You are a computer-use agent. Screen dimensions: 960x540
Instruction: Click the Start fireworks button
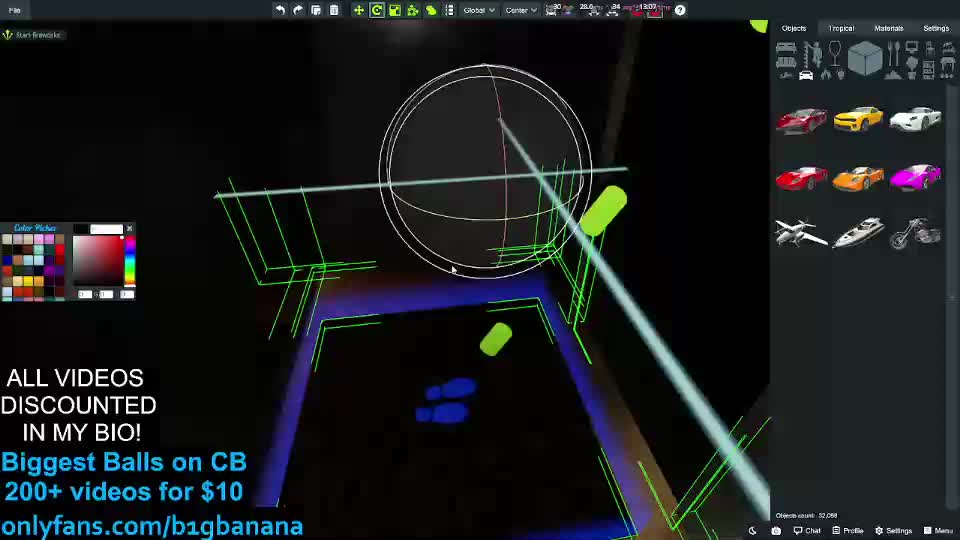coord(33,35)
